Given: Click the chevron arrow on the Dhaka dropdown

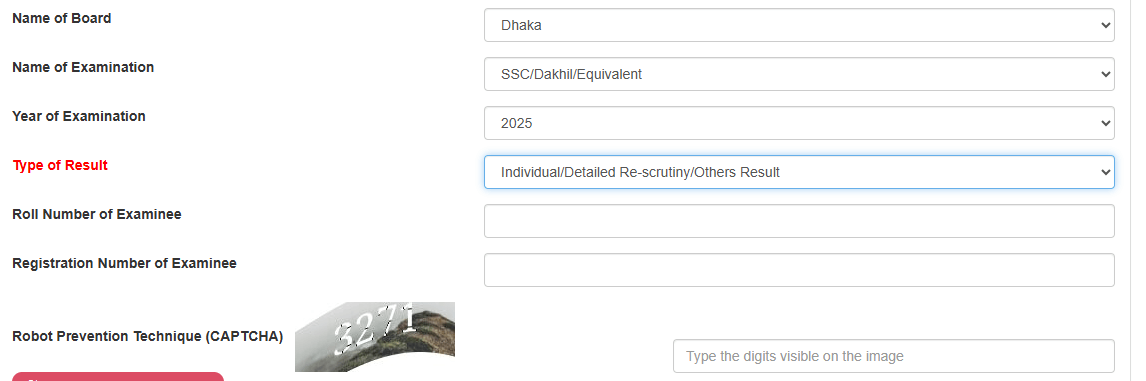Looking at the screenshot, I should point(1104,25).
